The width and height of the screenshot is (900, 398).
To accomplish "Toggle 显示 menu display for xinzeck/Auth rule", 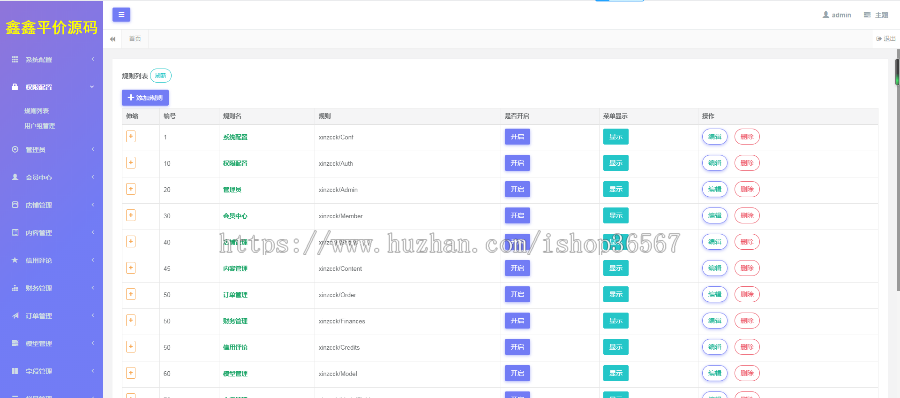I will 615,163.
